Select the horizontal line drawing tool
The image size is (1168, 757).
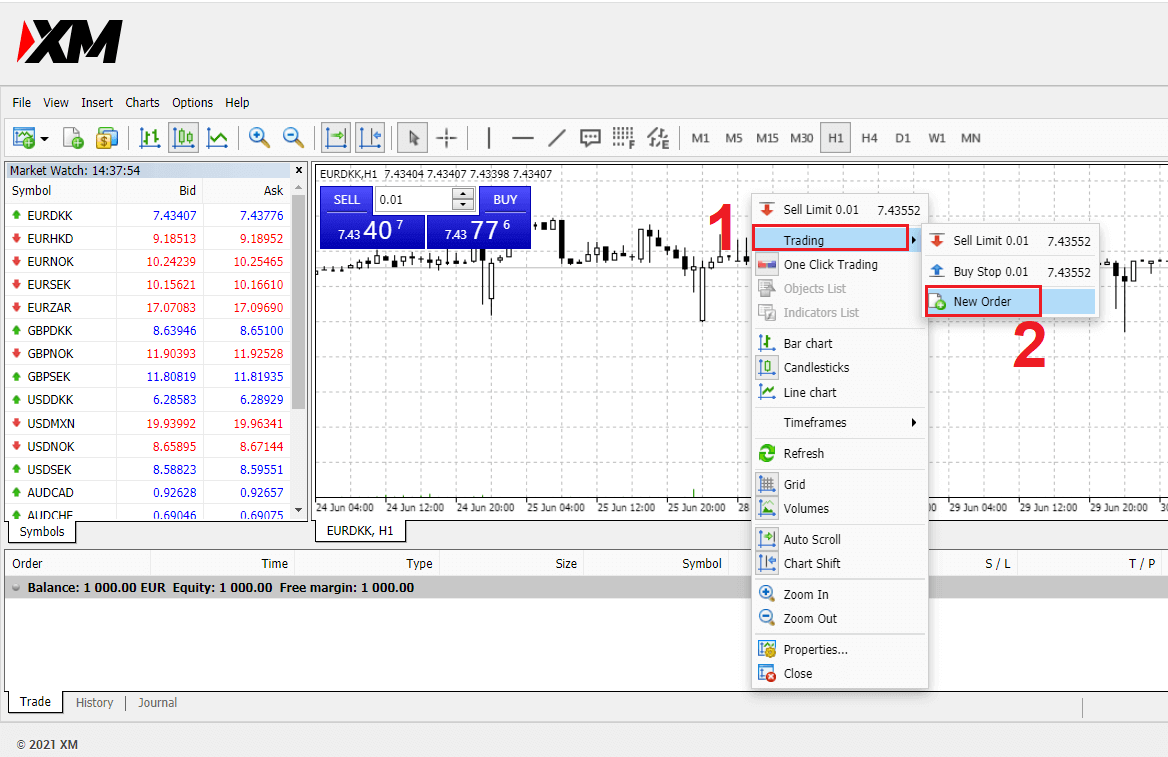tap(523, 138)
